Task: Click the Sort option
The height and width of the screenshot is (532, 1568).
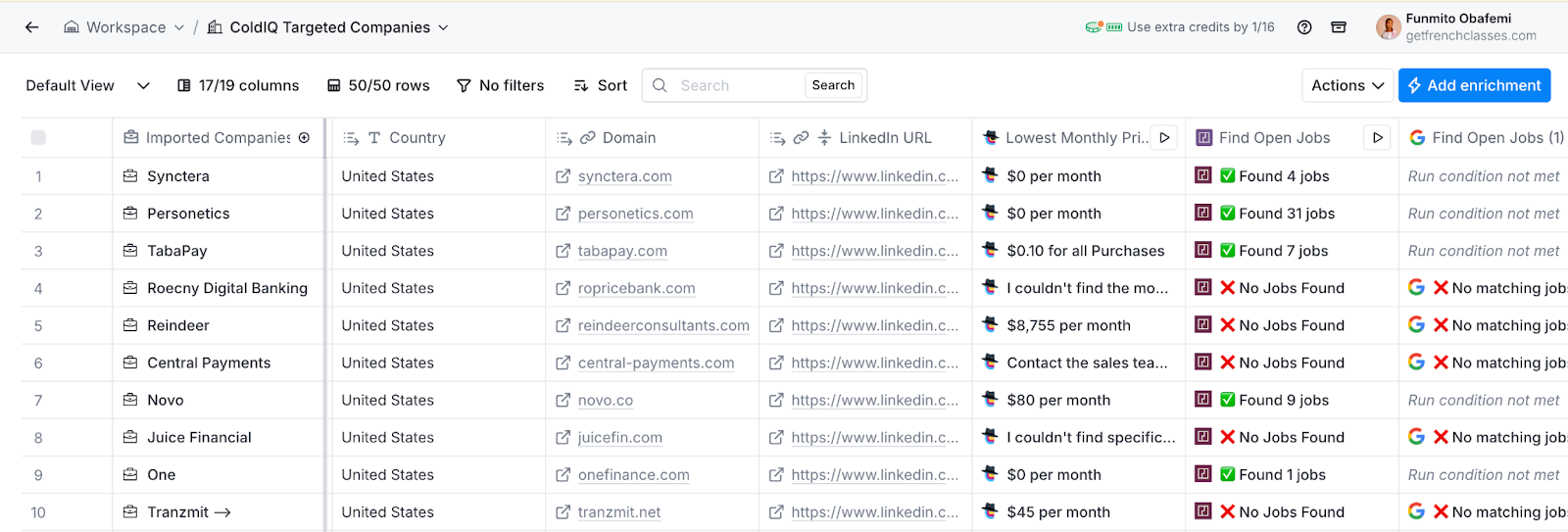Action: pos(600,86)
